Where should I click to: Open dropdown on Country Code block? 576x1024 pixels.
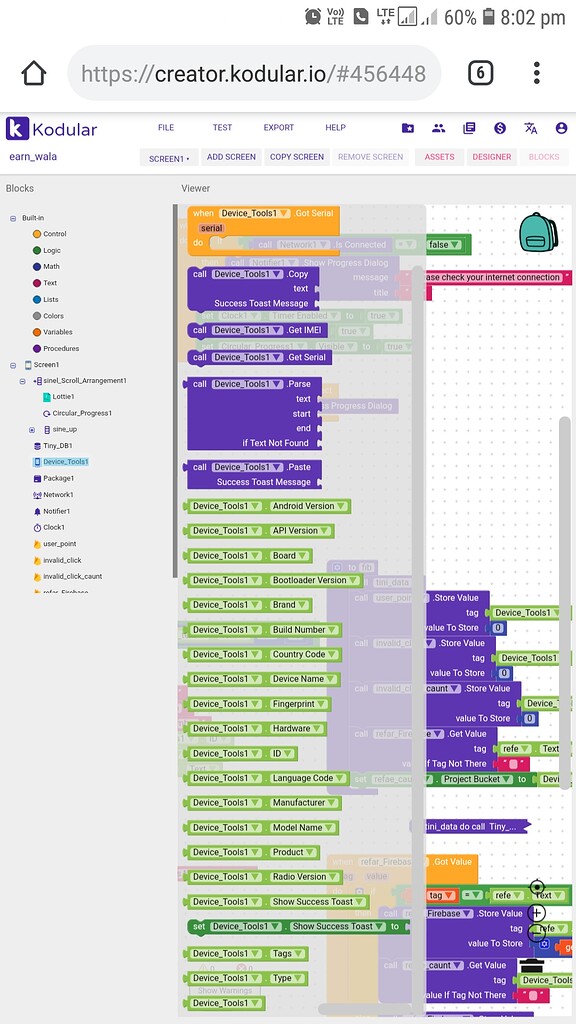click(333, 654)
